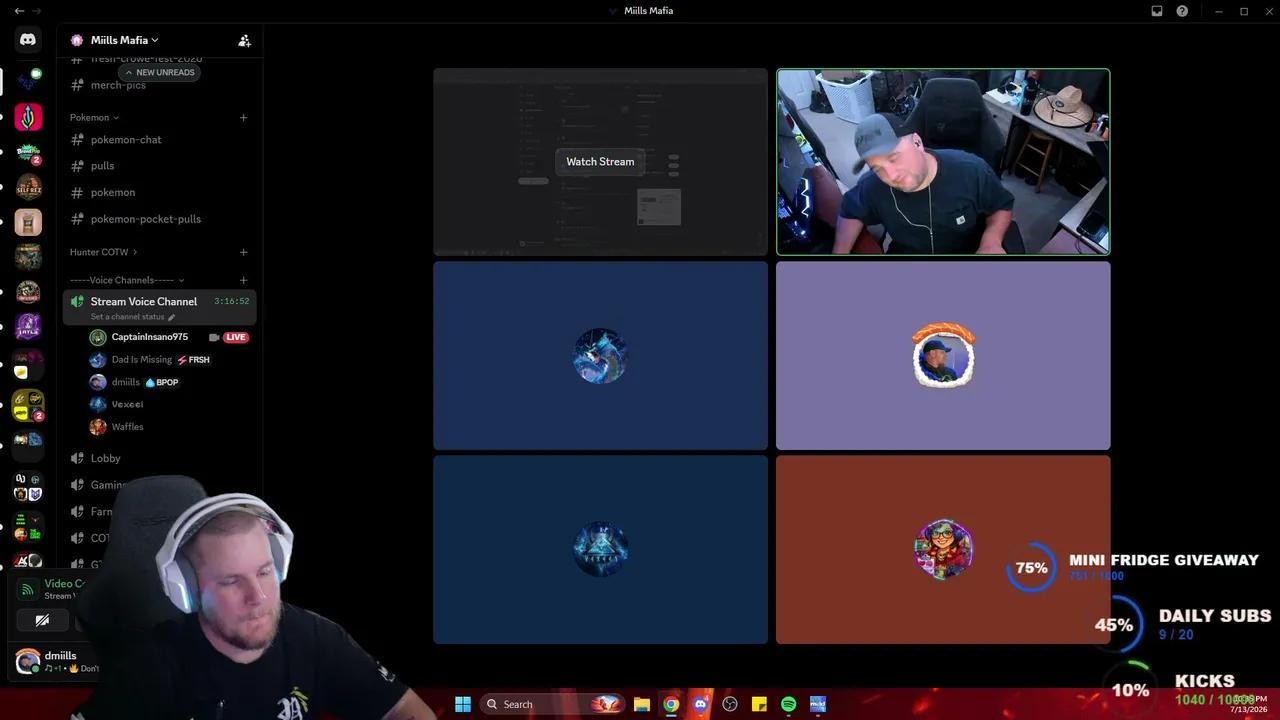
Task: Select the colorful glasses avatar tile
Action: pyautogui.click(x=943, y=549)
